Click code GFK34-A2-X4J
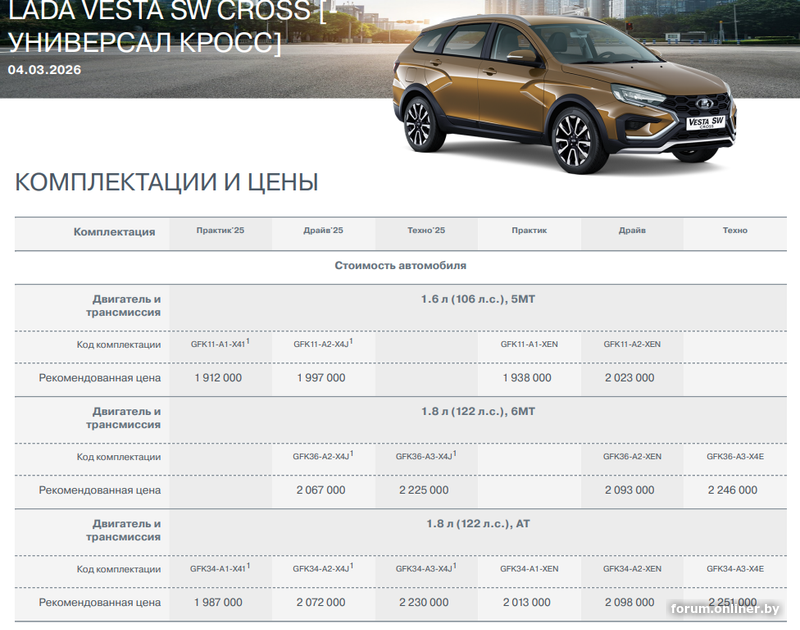Image resolution: width=800 pixels, height=630 pixels. pyautogui.click(x=323, y=568)
